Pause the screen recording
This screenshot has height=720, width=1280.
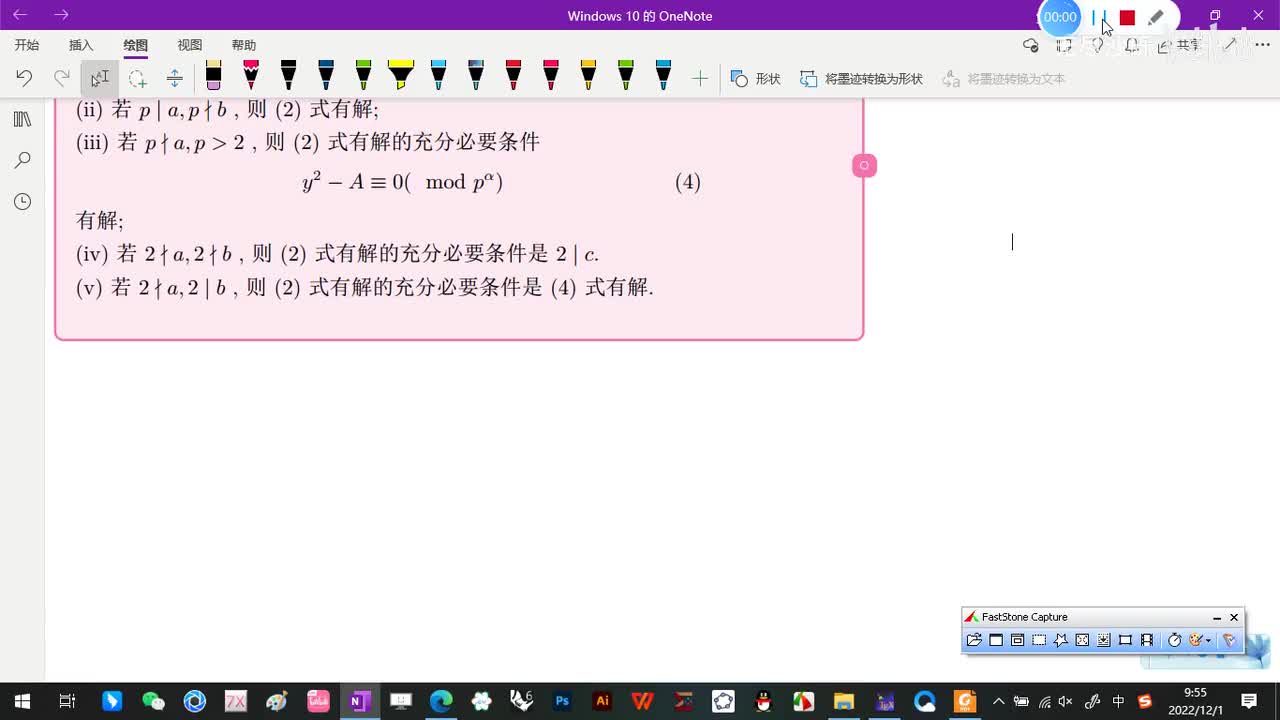1099,17
